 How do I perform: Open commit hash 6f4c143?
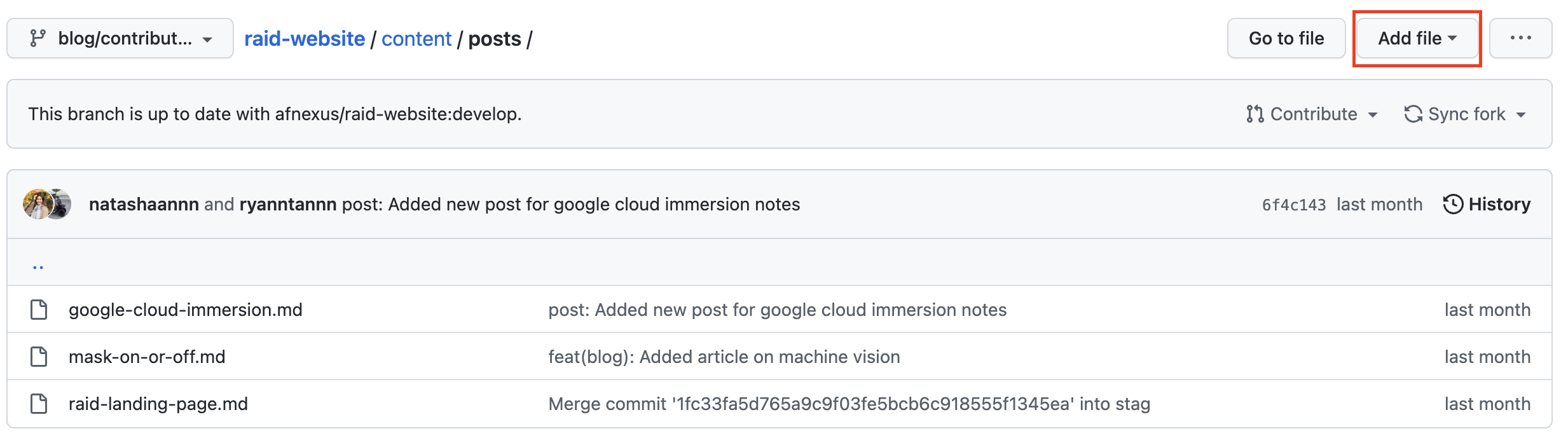pos(1293,205)
